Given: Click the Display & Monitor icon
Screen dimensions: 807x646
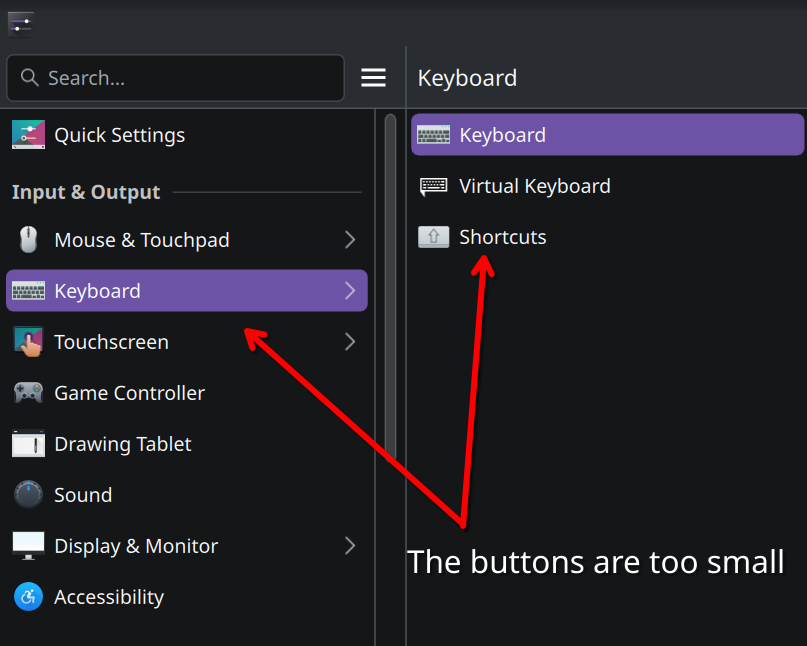Looking at the screenshot, I should (28, 546).
